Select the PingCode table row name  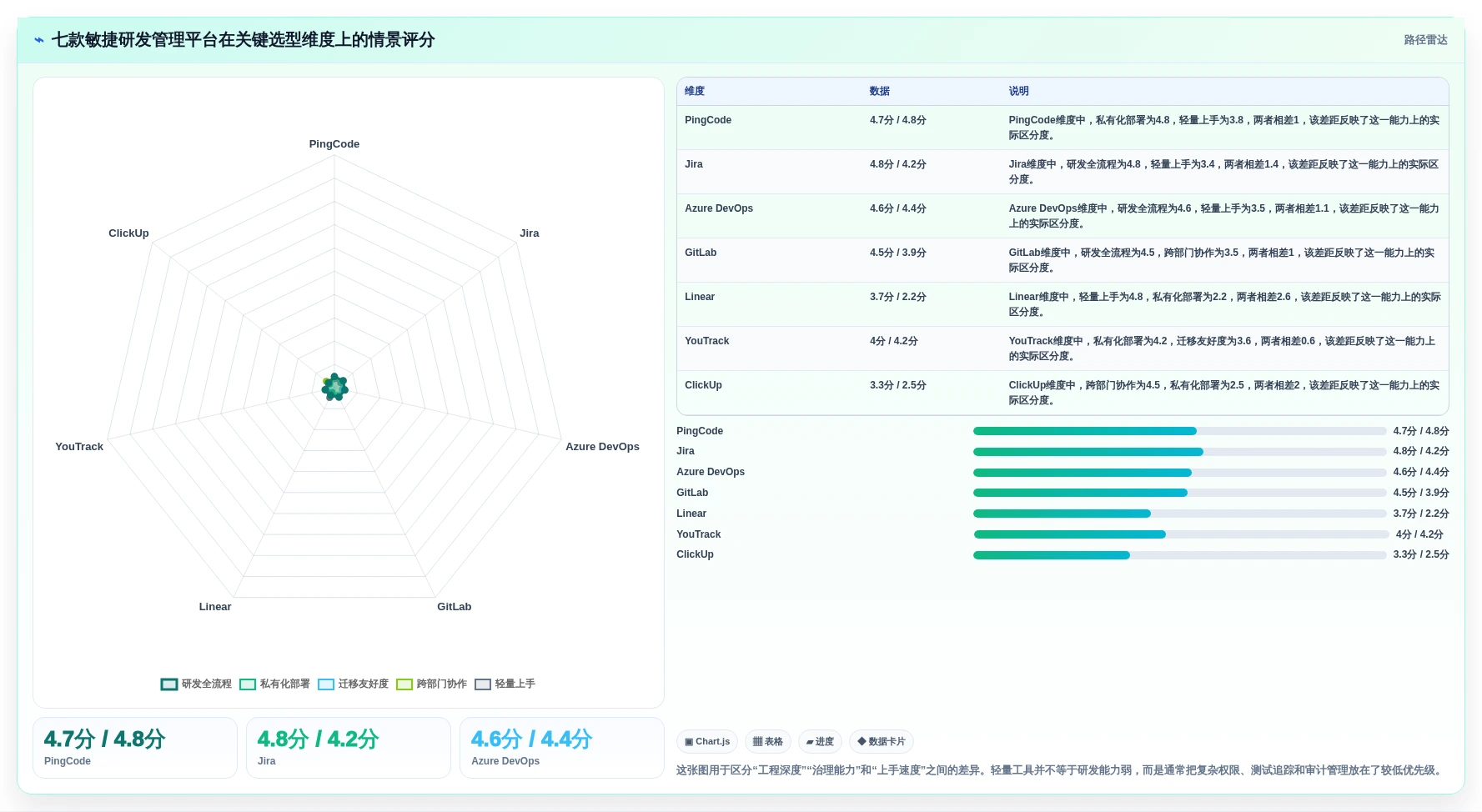coord(708,120)
